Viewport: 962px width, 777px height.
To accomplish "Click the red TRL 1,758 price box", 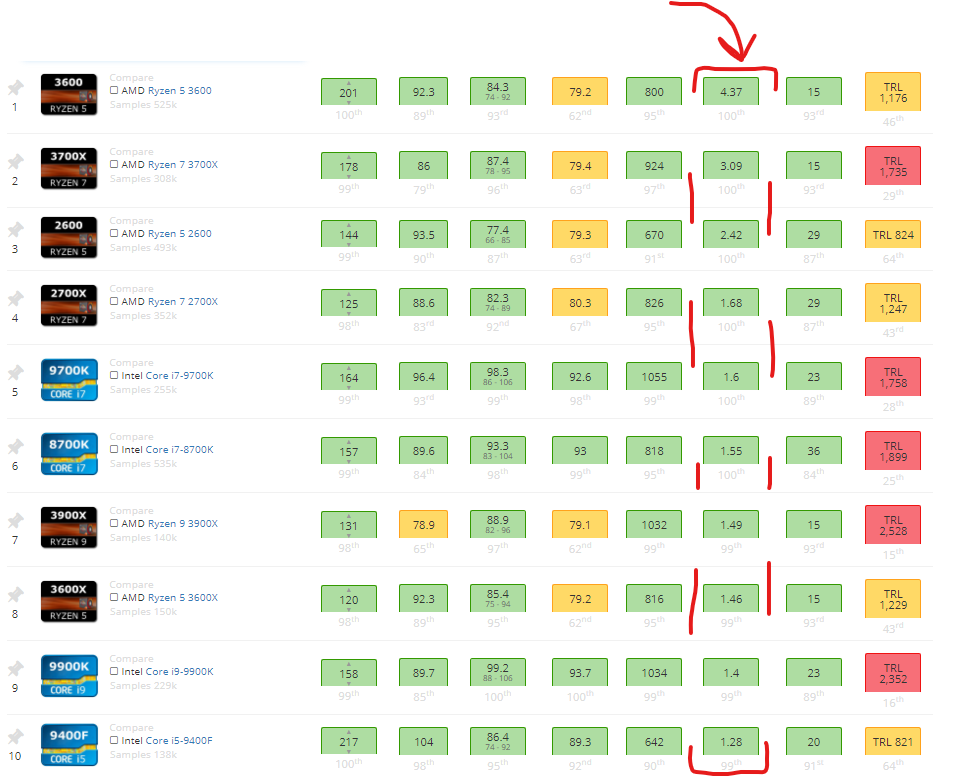I will tap(893, 377).
